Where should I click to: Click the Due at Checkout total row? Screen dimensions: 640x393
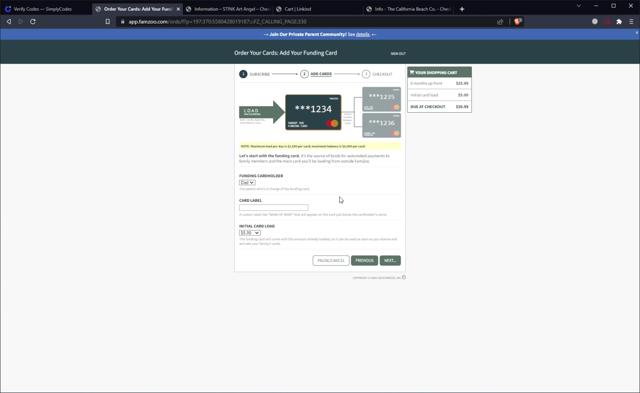pyautogui.click(x=439, y=107)
